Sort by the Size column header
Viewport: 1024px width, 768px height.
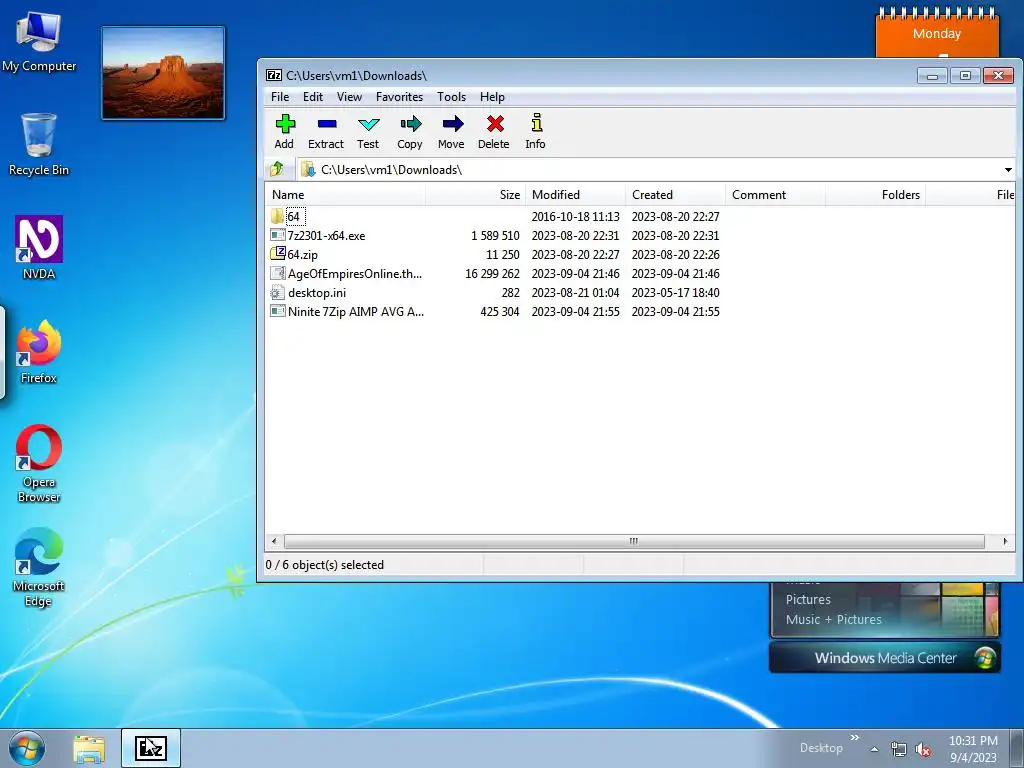coord(475,195)
